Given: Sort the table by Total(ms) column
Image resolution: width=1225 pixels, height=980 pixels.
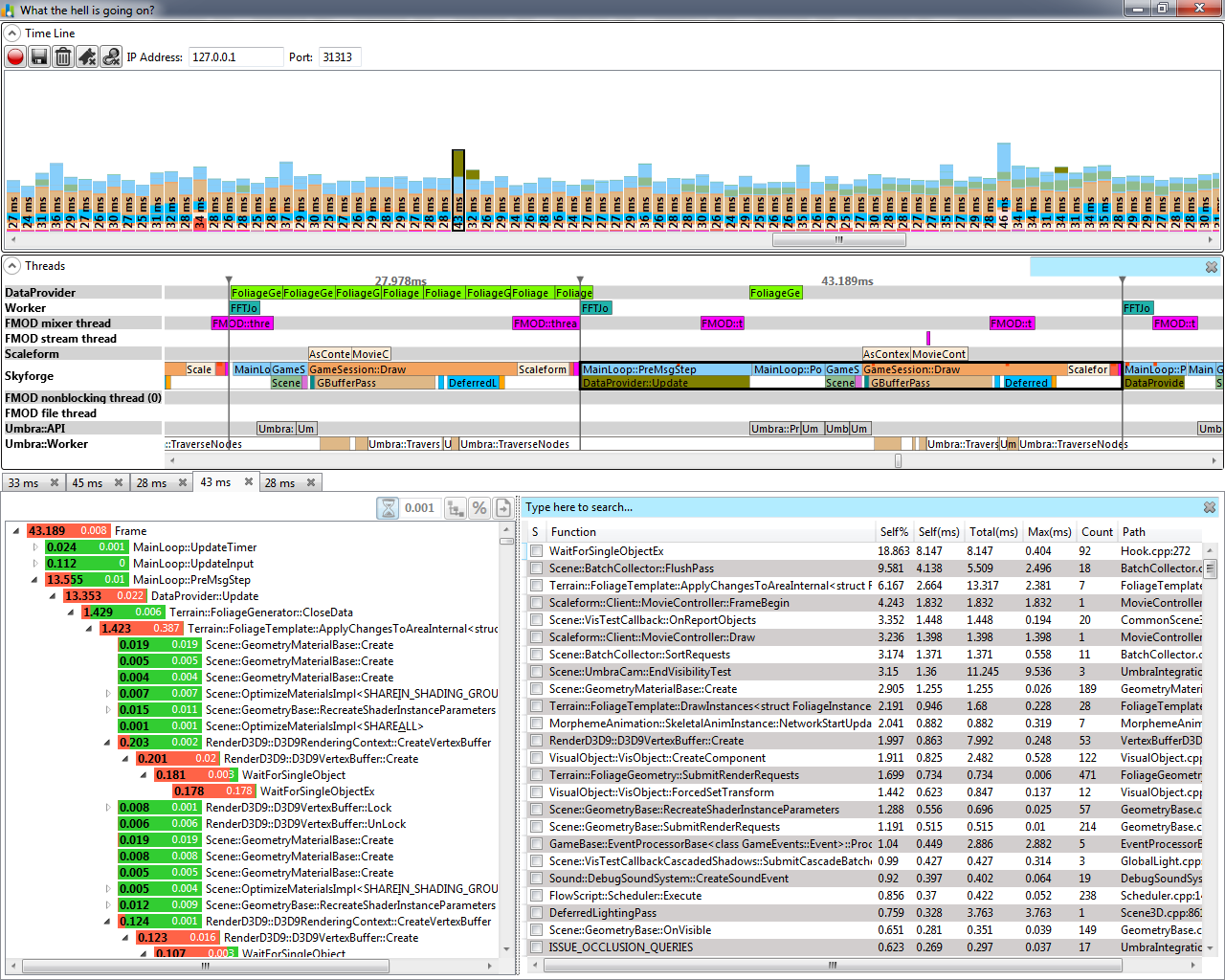Looking at the screenshot, I should click(993, 532).
